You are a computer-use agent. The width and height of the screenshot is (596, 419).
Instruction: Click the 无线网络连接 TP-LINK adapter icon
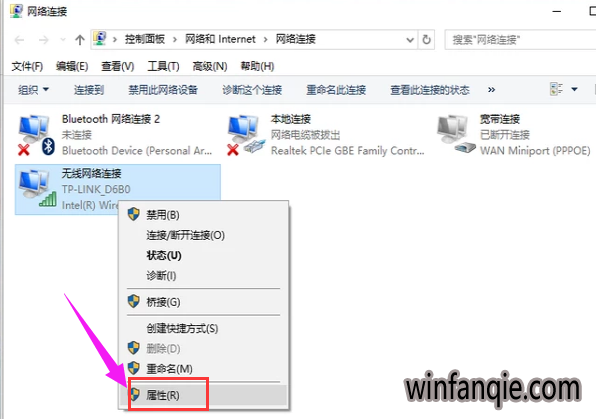point(37,189)
